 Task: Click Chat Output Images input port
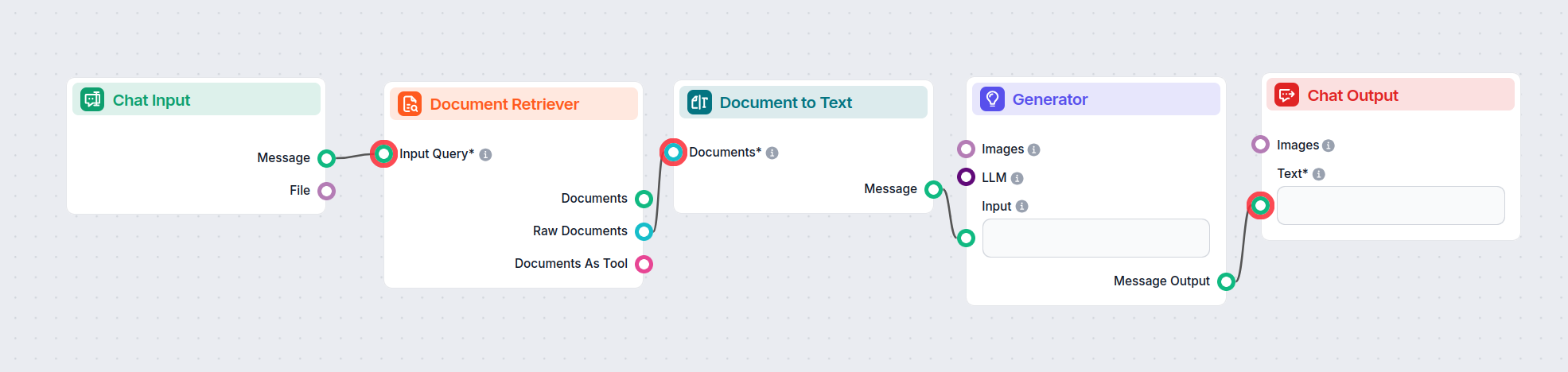coord(1260,144)
